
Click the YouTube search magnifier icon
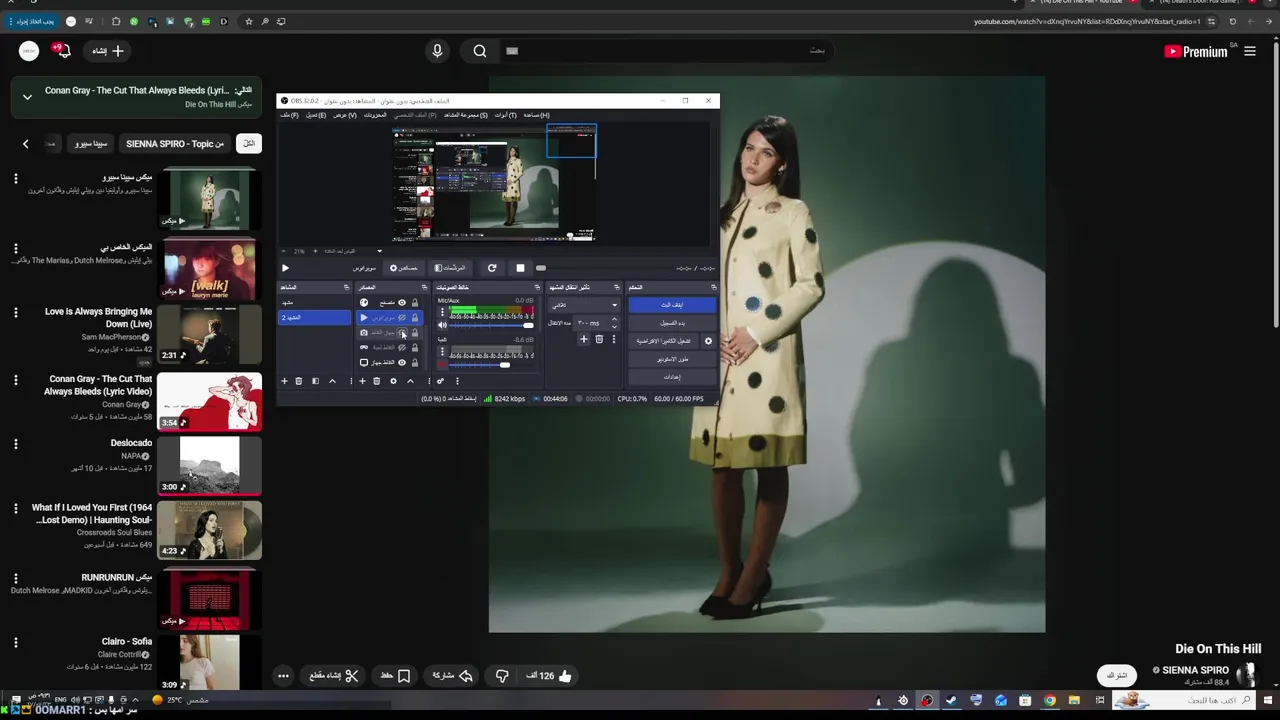(x=480, y=51)
